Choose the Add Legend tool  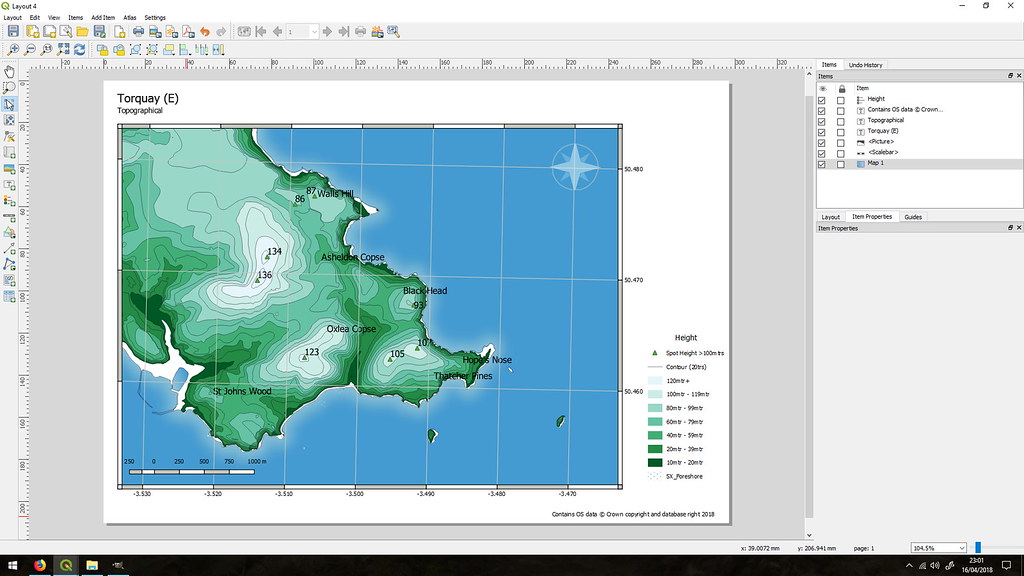coord(9,200)
